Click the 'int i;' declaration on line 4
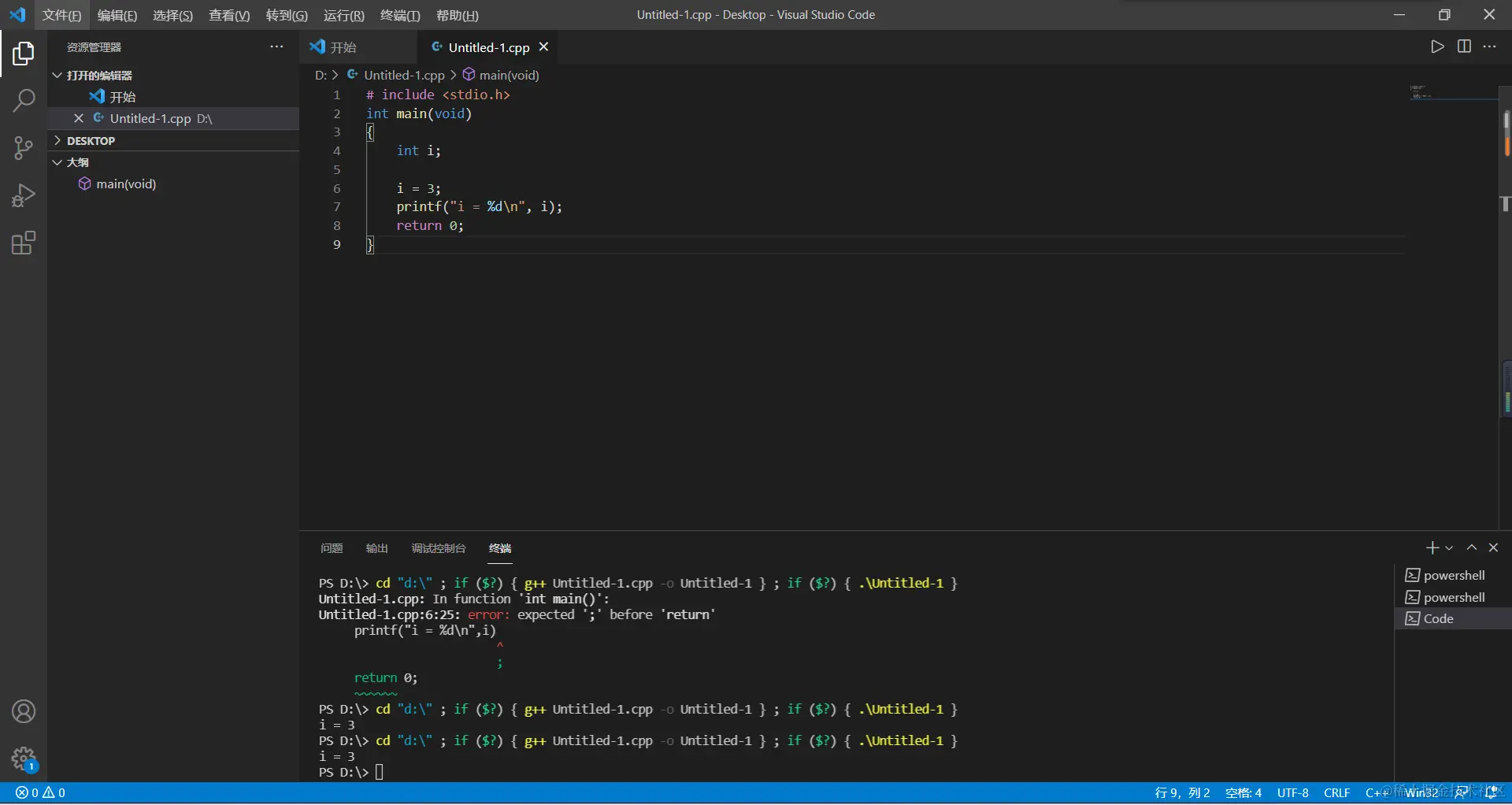 [x=419, y=150]
